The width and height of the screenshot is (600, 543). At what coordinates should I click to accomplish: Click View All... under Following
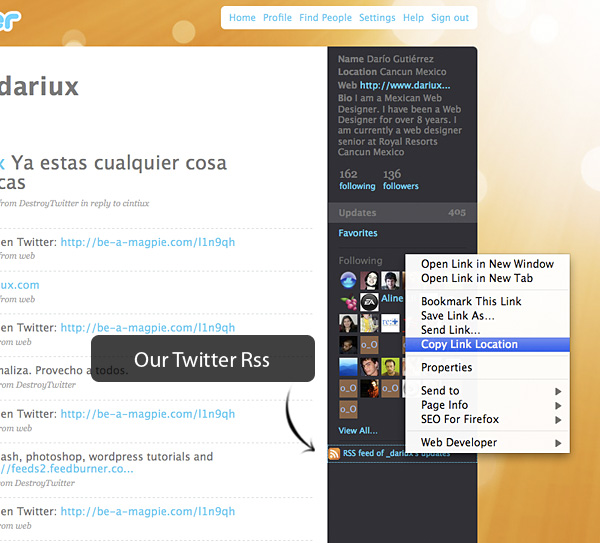coord(358,430)
